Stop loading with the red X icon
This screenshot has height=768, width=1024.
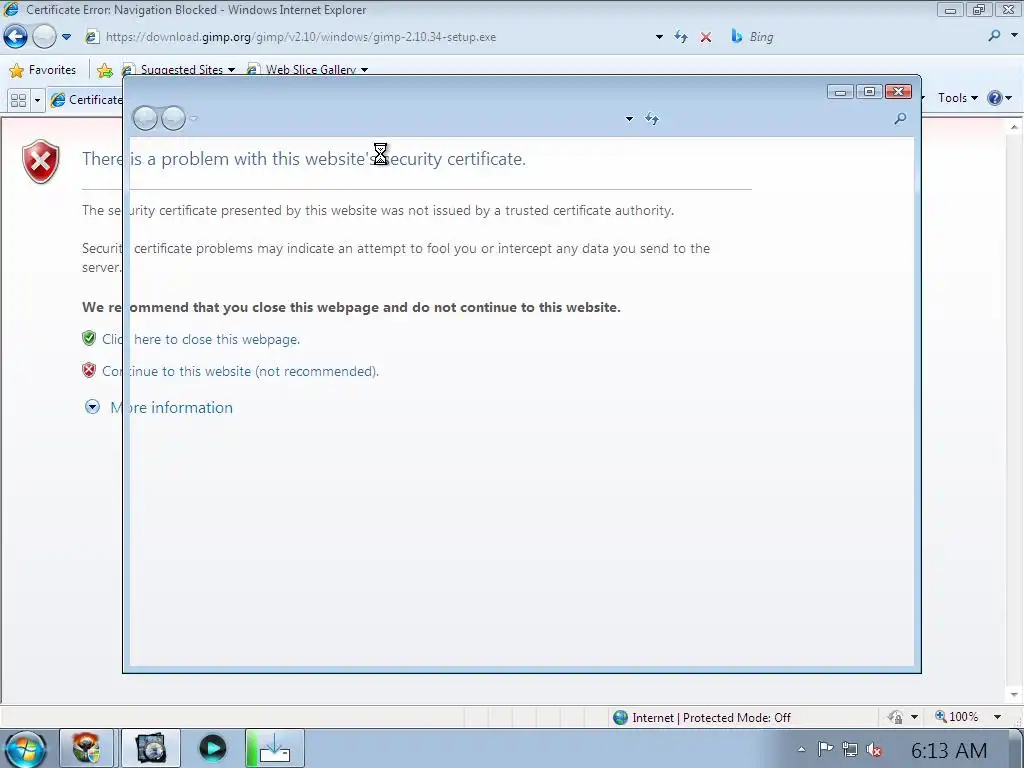pyautogui.click(x=706, y=37)
